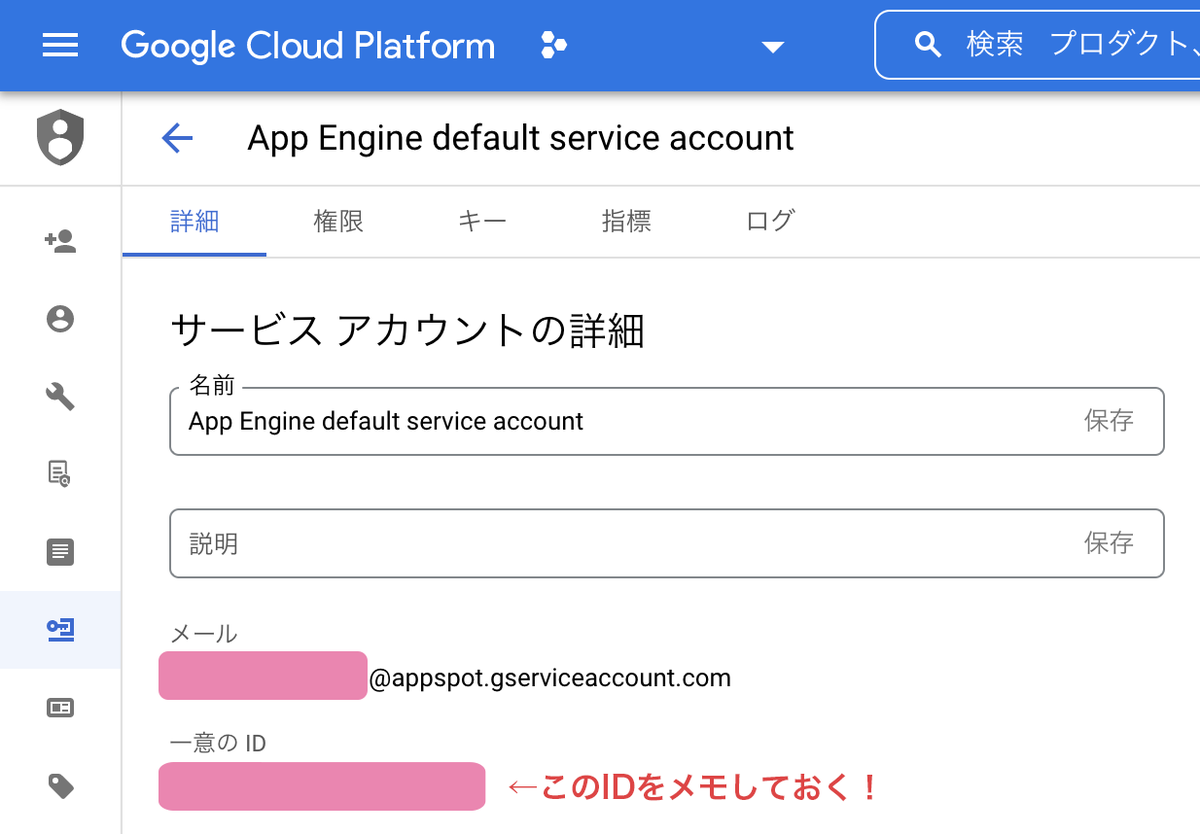This screenshot has height=834, width=1200.
Task: Open the labels tag sidebar icon
Action: [x=60, y=786]
